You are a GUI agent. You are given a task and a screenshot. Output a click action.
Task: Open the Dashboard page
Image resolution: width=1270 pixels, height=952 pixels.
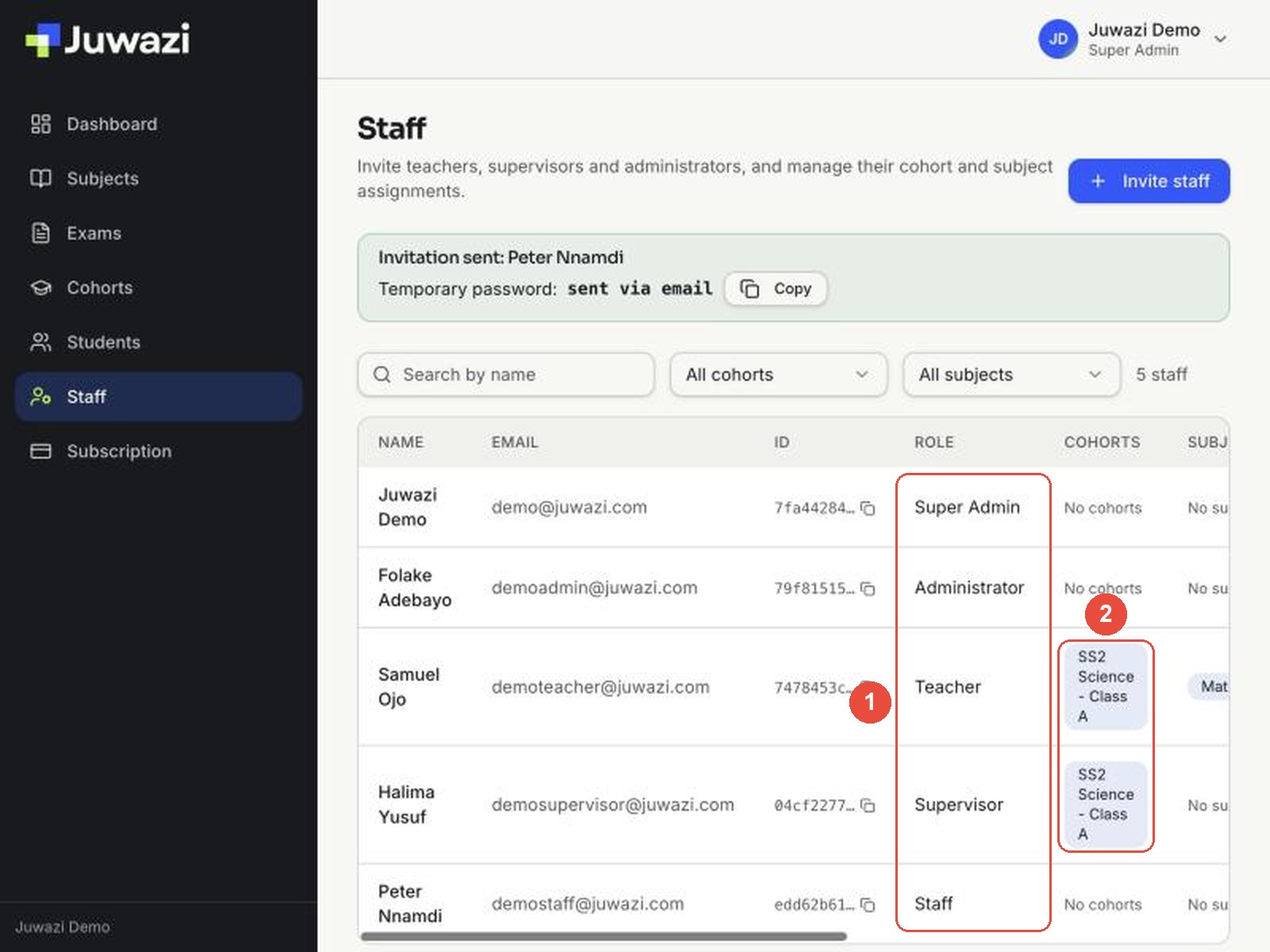[x=159, y=124]
